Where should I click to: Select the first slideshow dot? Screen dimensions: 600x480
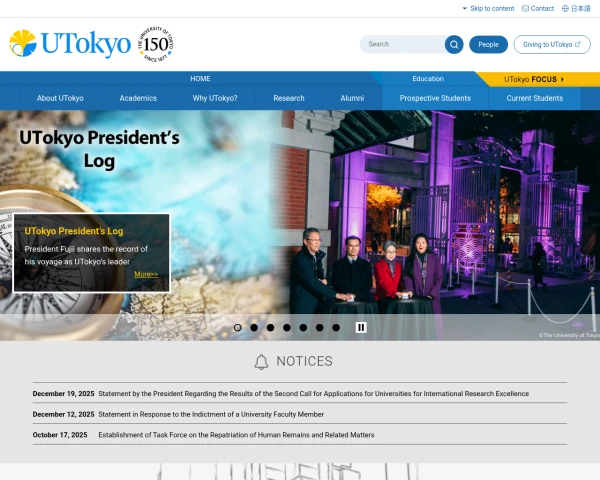point(238,328)
